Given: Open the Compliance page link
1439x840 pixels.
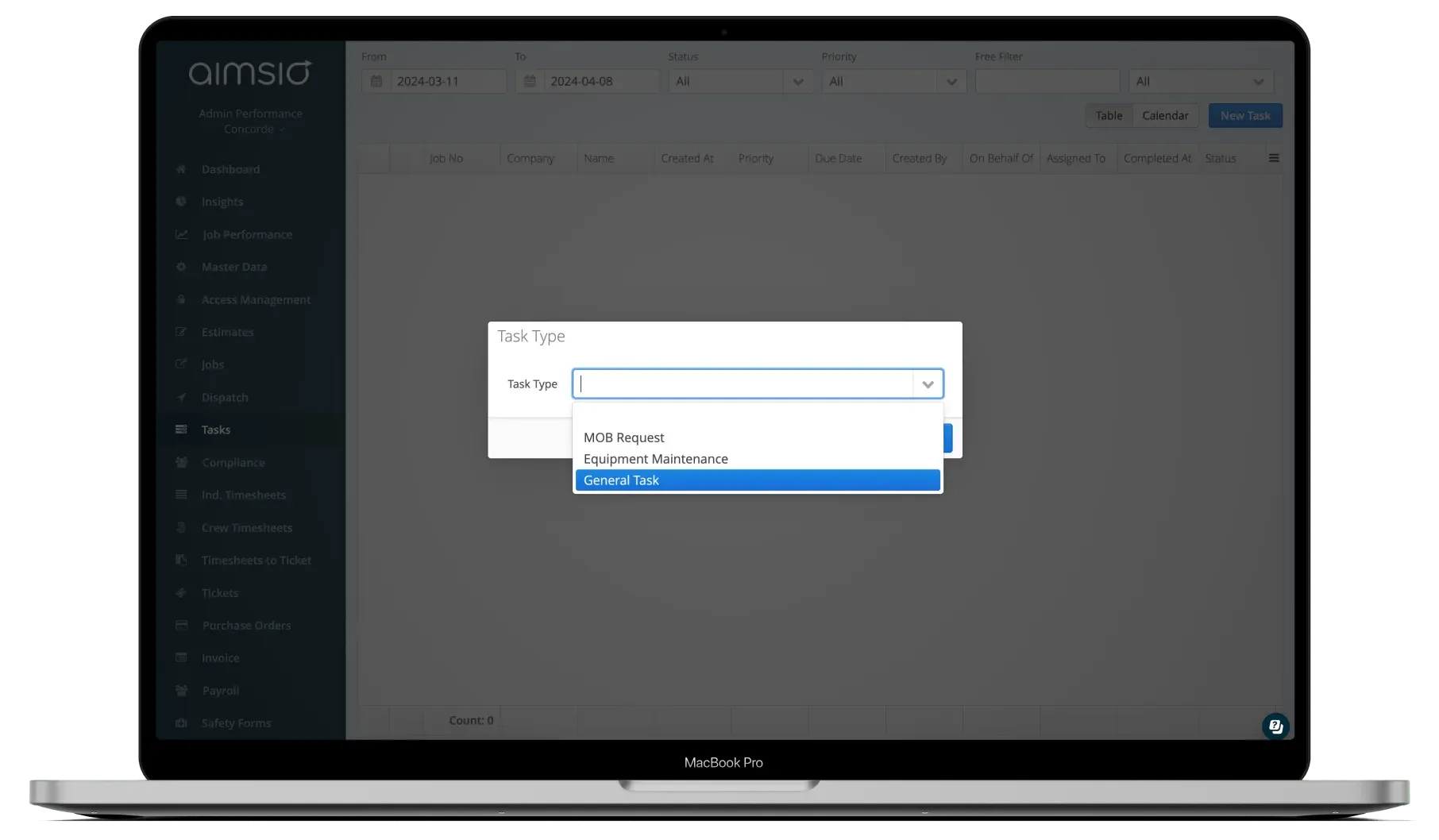Looking at the screenshot, I should (233, 462).
